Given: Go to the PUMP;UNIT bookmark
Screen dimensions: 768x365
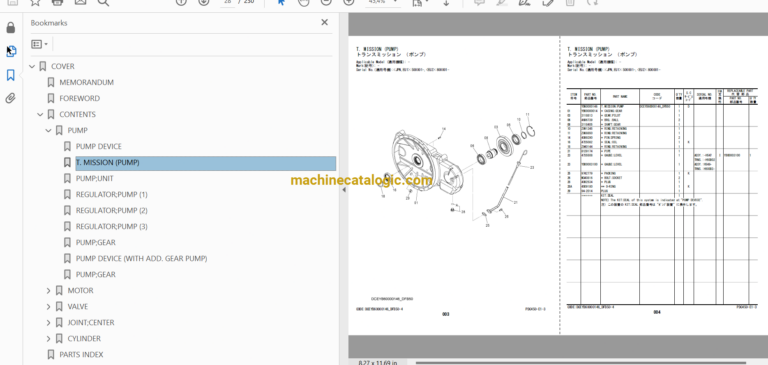Looking at the screenshot, I should tap(95, 179).
